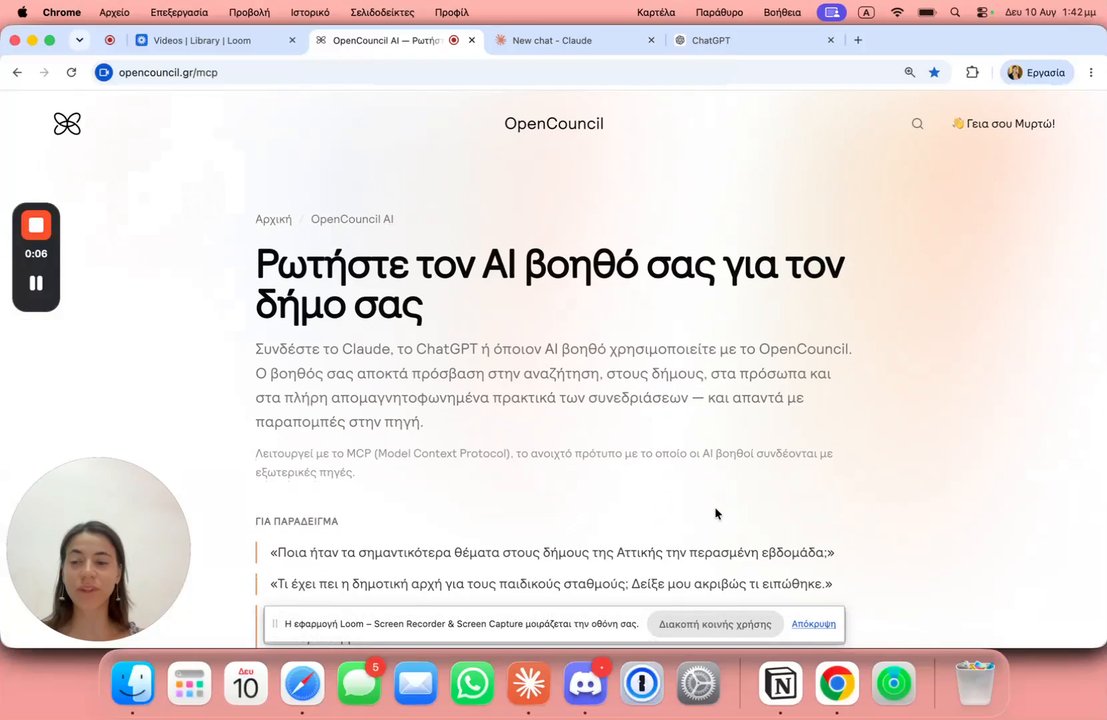
Task: Open the Chrome menu in the menu bar
Action: 61,12
